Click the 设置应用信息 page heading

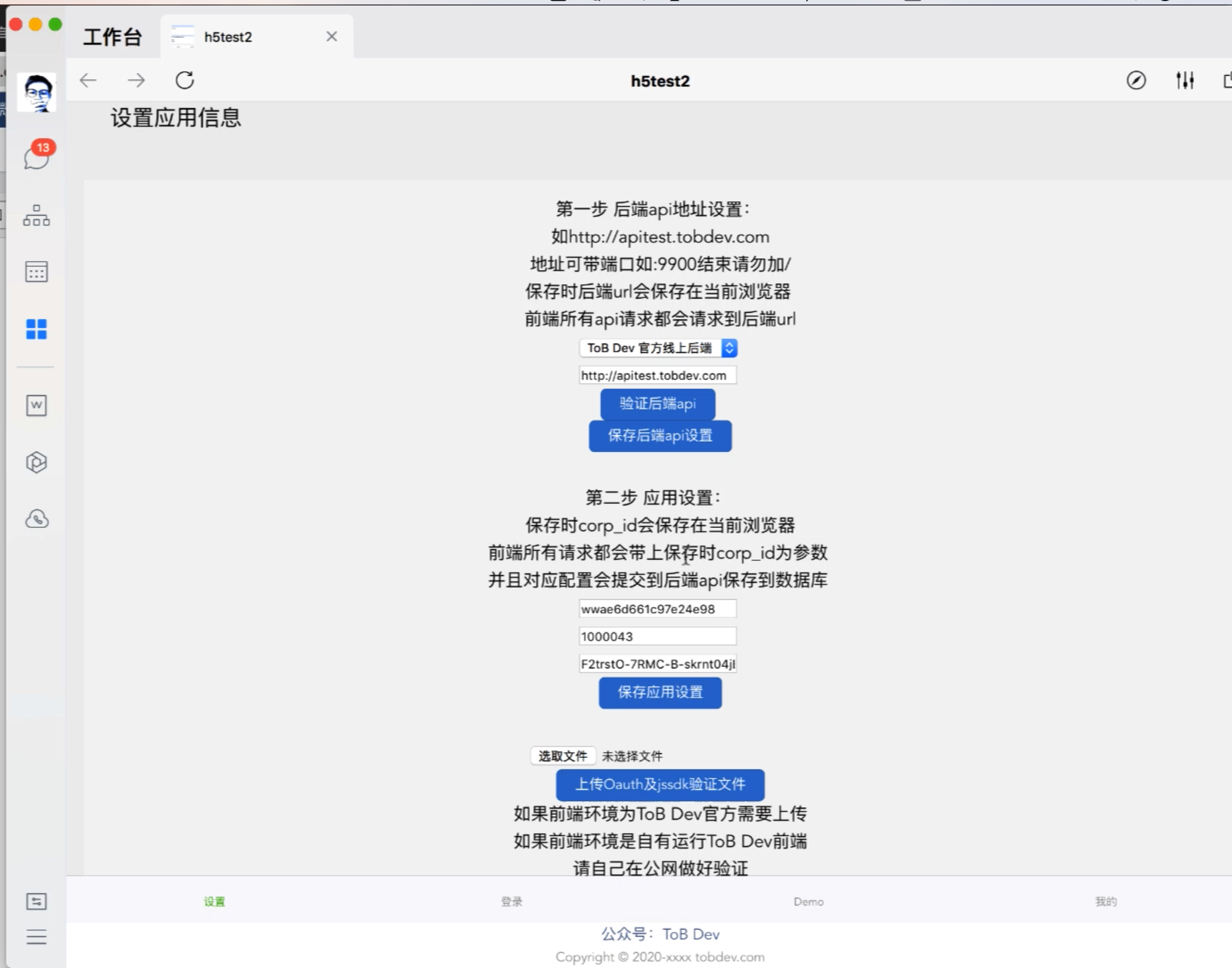tap(176, 118)
